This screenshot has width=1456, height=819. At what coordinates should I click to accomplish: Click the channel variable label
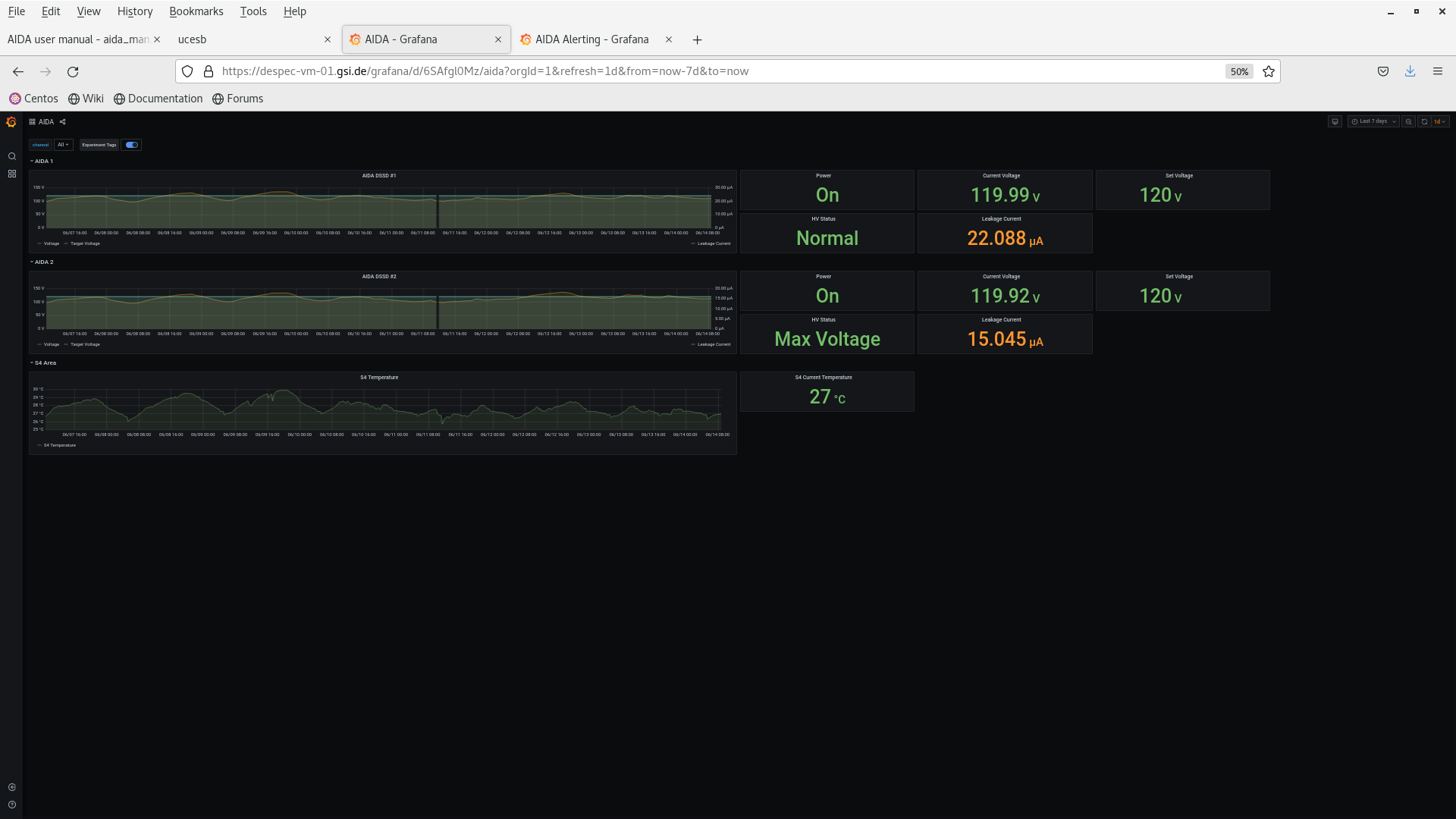(x=41, y=145)
